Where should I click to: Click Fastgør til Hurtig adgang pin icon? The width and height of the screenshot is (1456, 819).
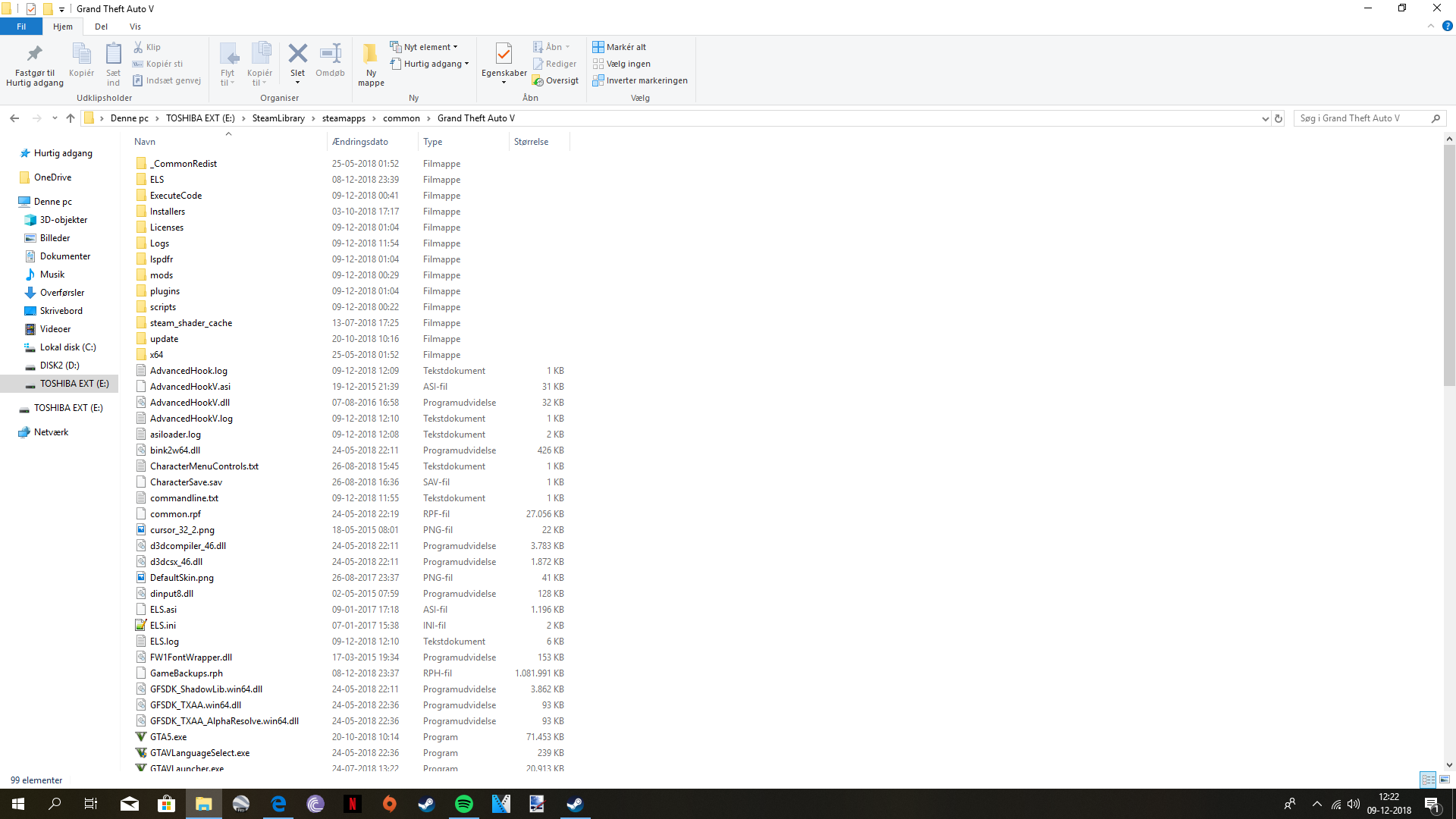click(x=35, y=54)
